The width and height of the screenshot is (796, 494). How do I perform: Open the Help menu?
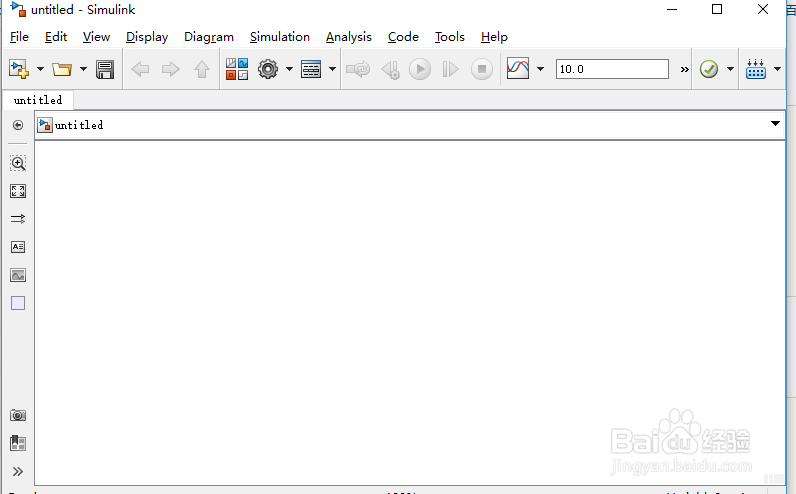click(x=494, y=37)
